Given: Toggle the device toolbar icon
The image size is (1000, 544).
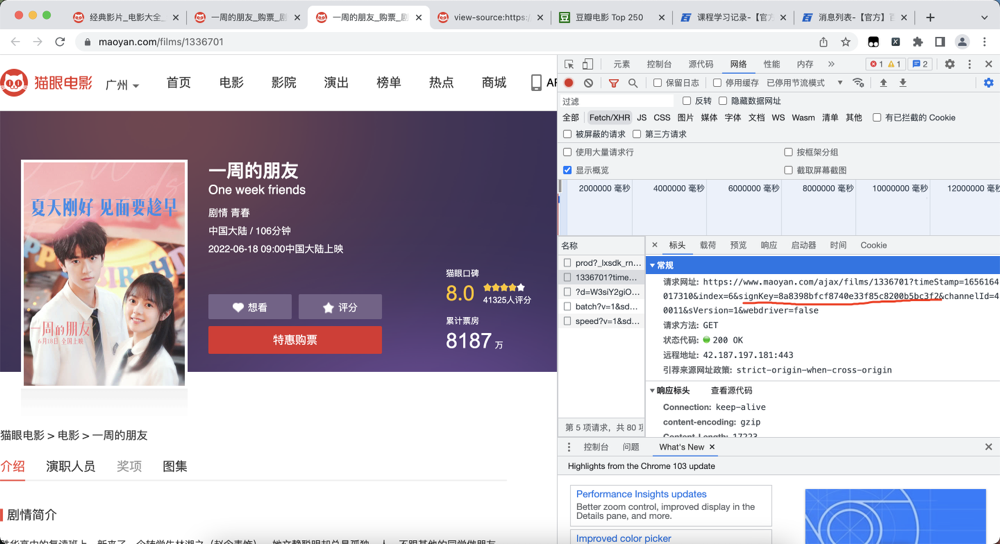Looking at the screenshot, I should 587,64.
